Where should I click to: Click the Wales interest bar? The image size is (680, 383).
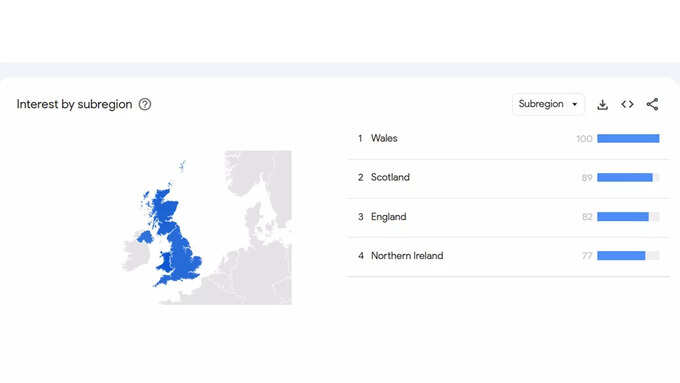pos(628,138)
